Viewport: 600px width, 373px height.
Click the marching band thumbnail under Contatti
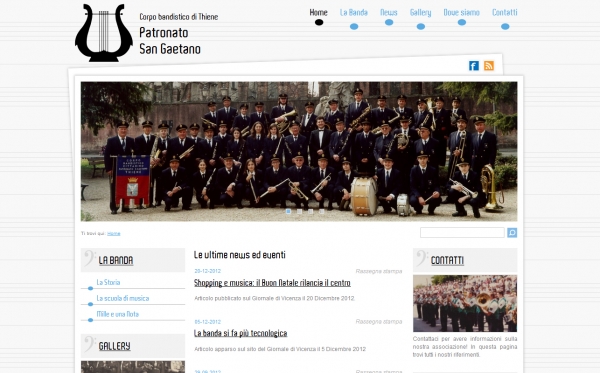(x=465, y=303)
